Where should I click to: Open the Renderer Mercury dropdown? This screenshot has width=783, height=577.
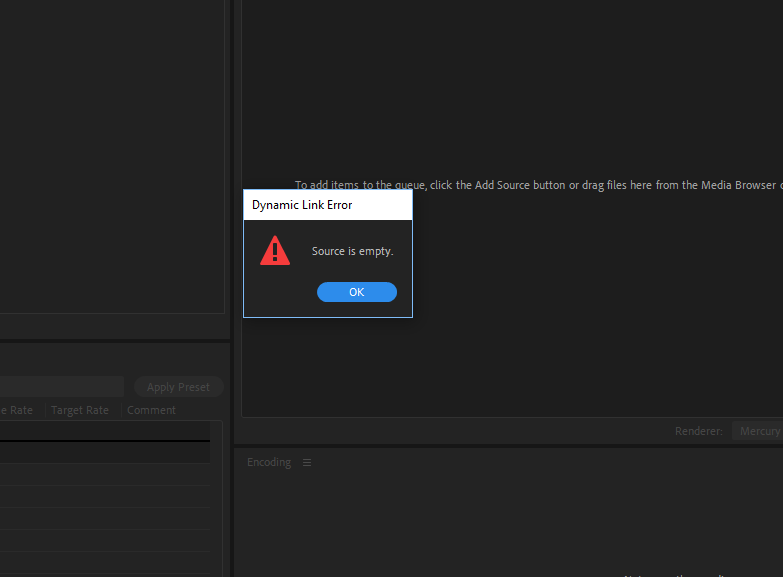click(x=757, y=431)
